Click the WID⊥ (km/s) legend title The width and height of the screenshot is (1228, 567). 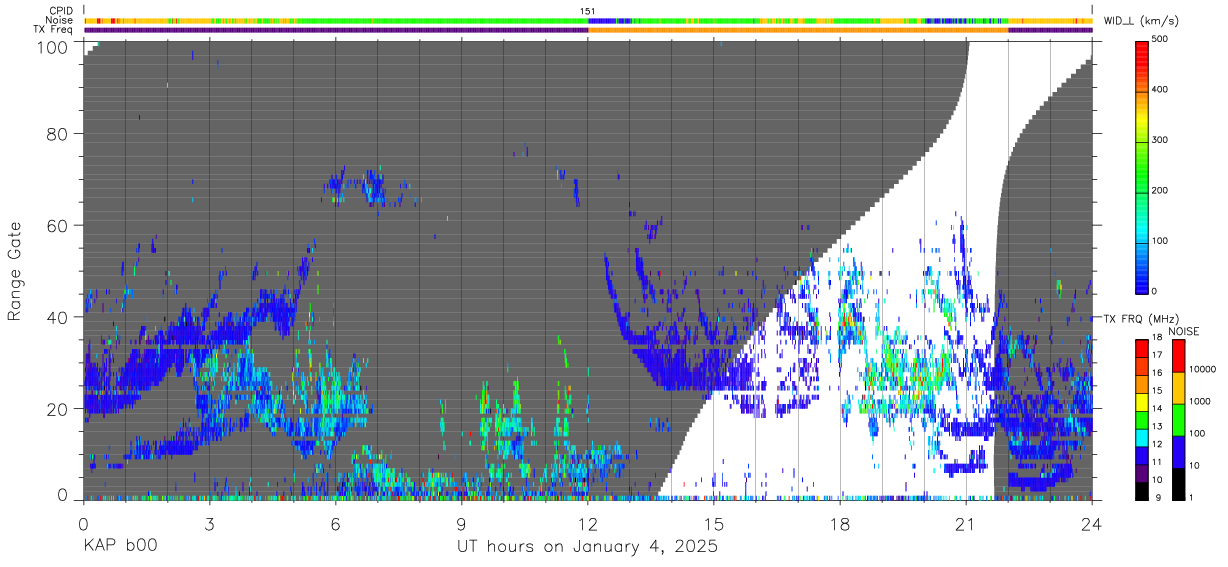1143,21
